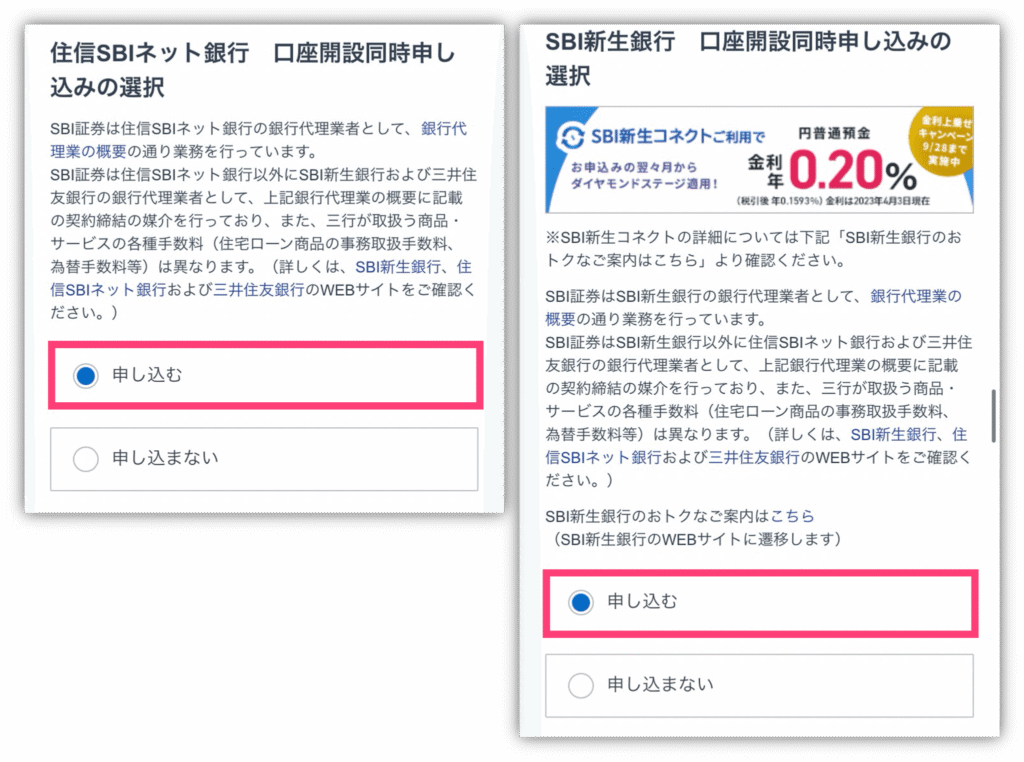1024x762 pixels.
Task: Open 銀行代理業の概要 link in right panel
Action: (753, 308)
